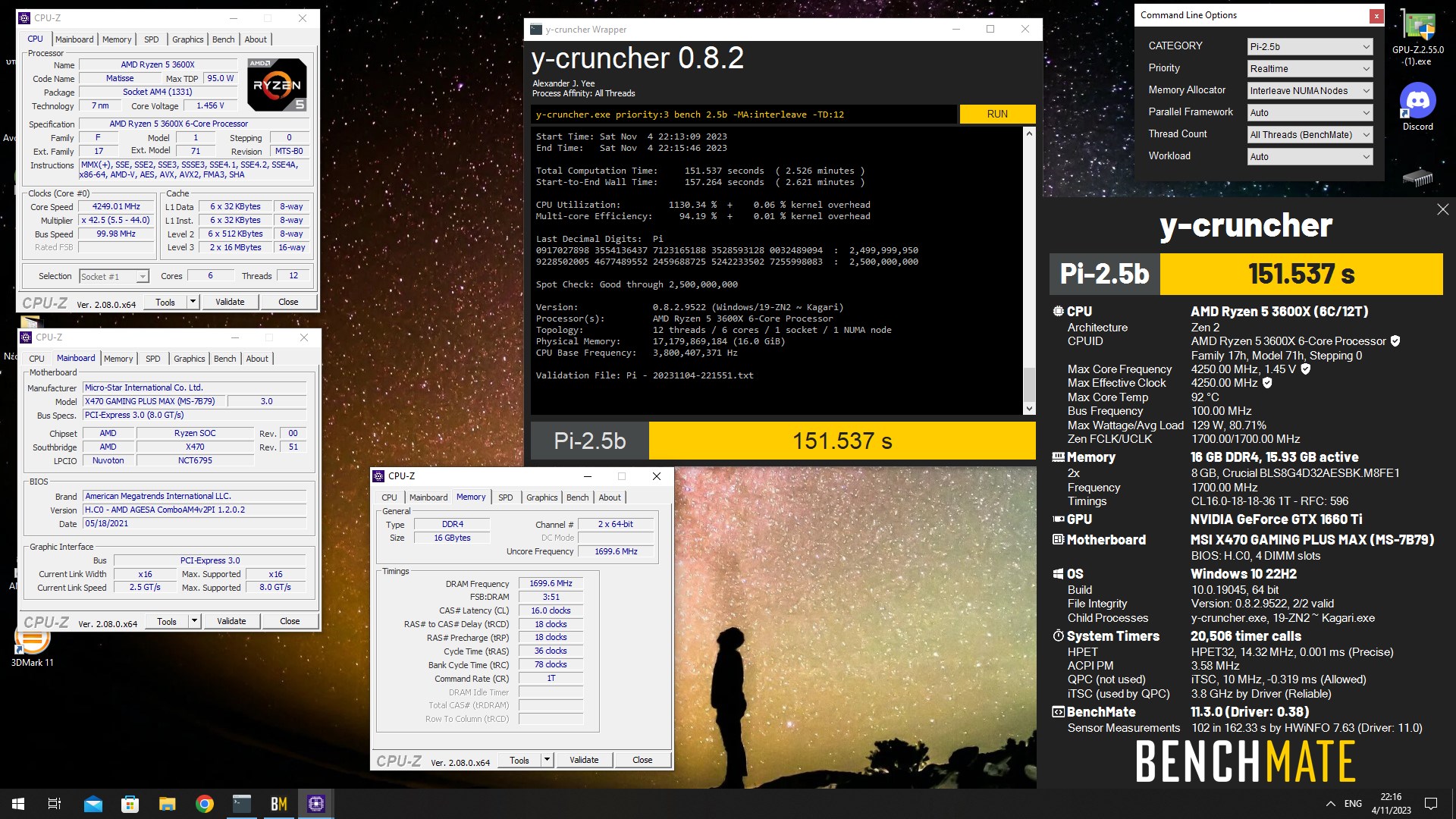This screenshot has width=1456, height=819.
Task: Click the NVIDIA GeForce GTX 1660 Ti line
Action: coord(1276,519)
